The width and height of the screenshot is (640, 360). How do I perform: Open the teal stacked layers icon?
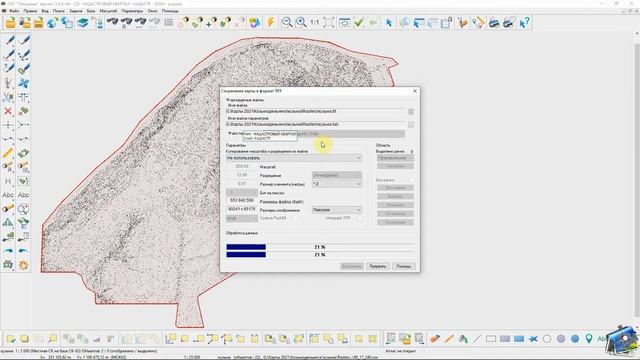pos(83,22)
